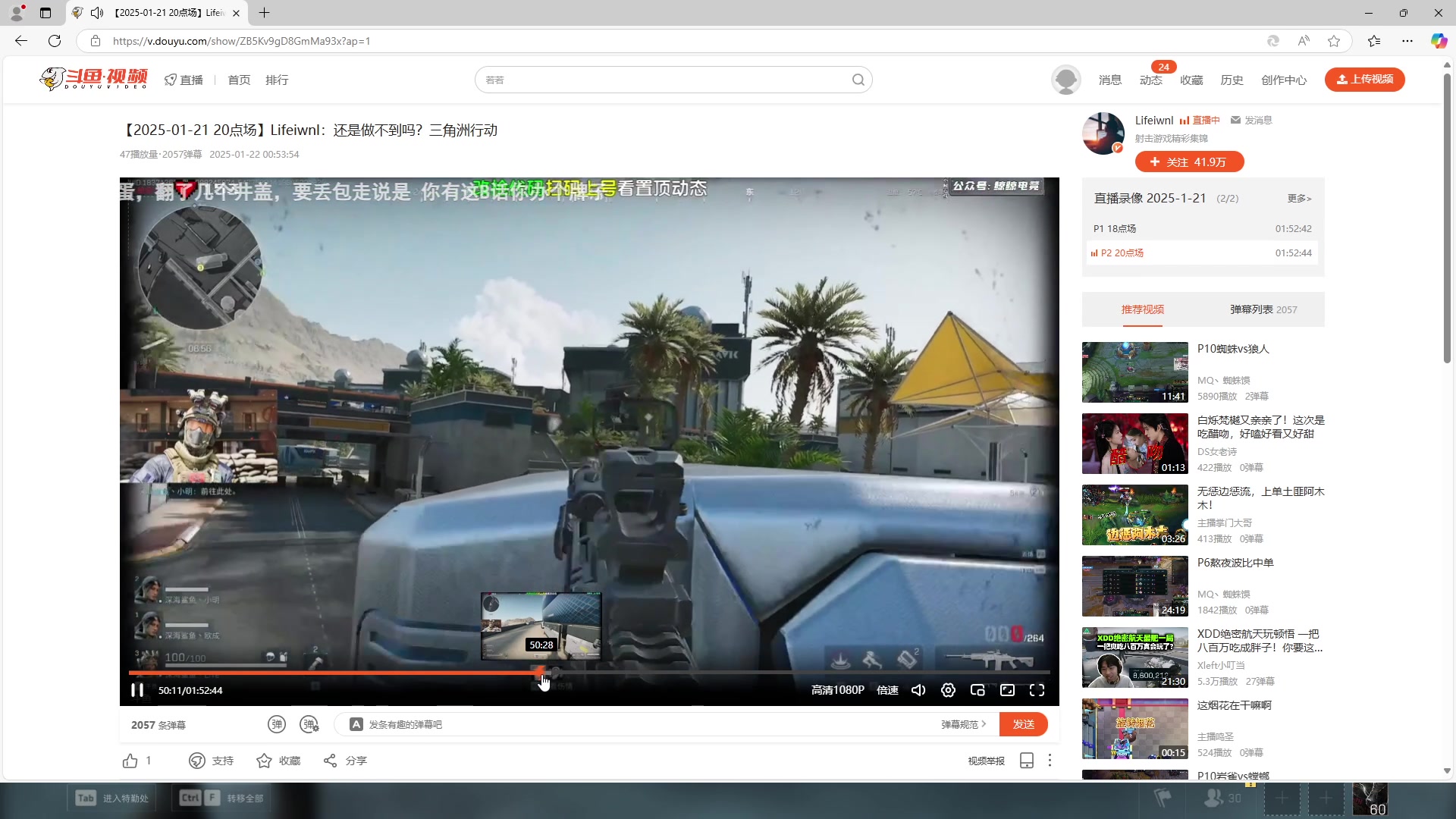Report video via 视频举报
The width and height of the screenshot is (1456, 819).
(986, 761)
